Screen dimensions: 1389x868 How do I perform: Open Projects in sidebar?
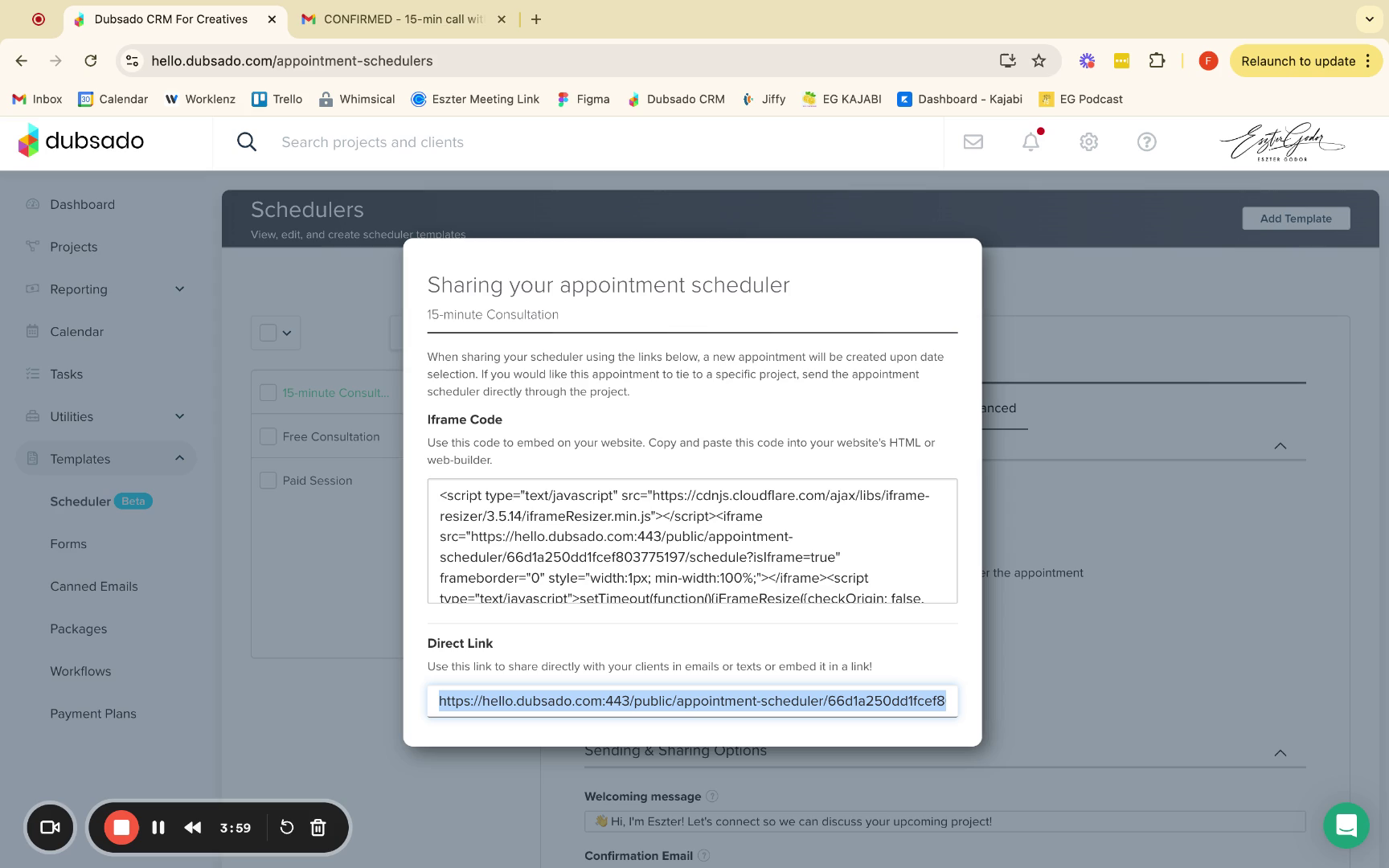click(x=73, y=247)
